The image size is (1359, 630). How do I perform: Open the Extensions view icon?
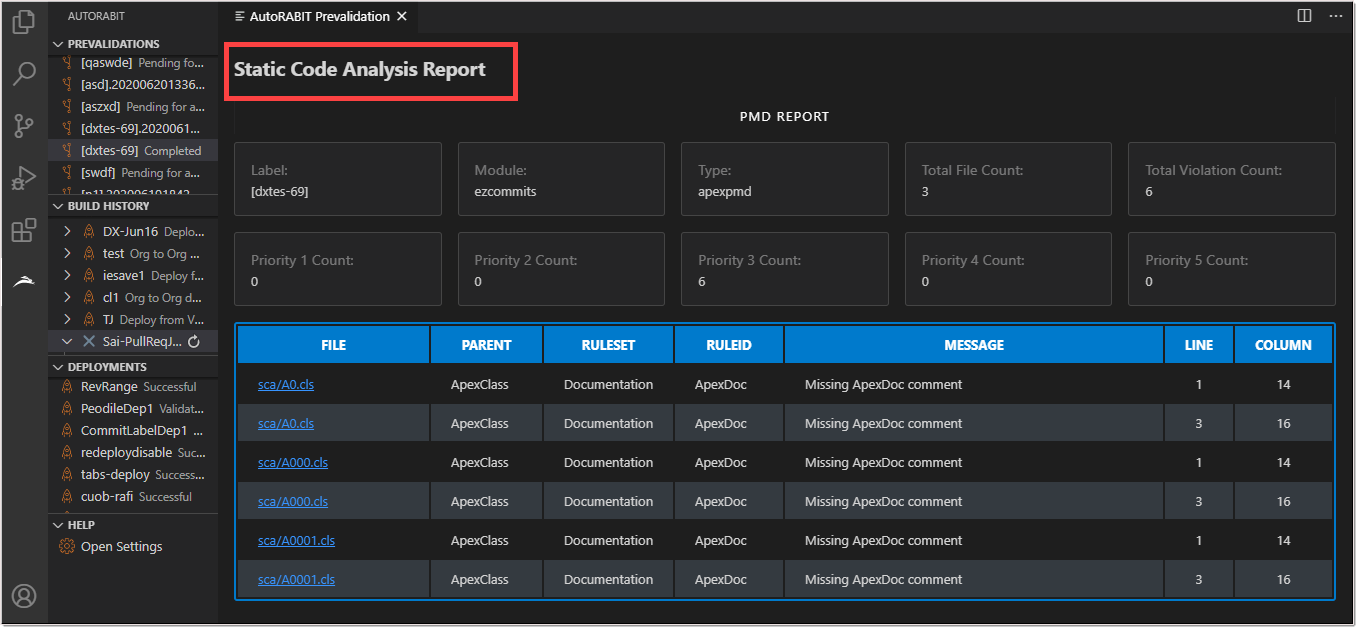click(24, 230)
